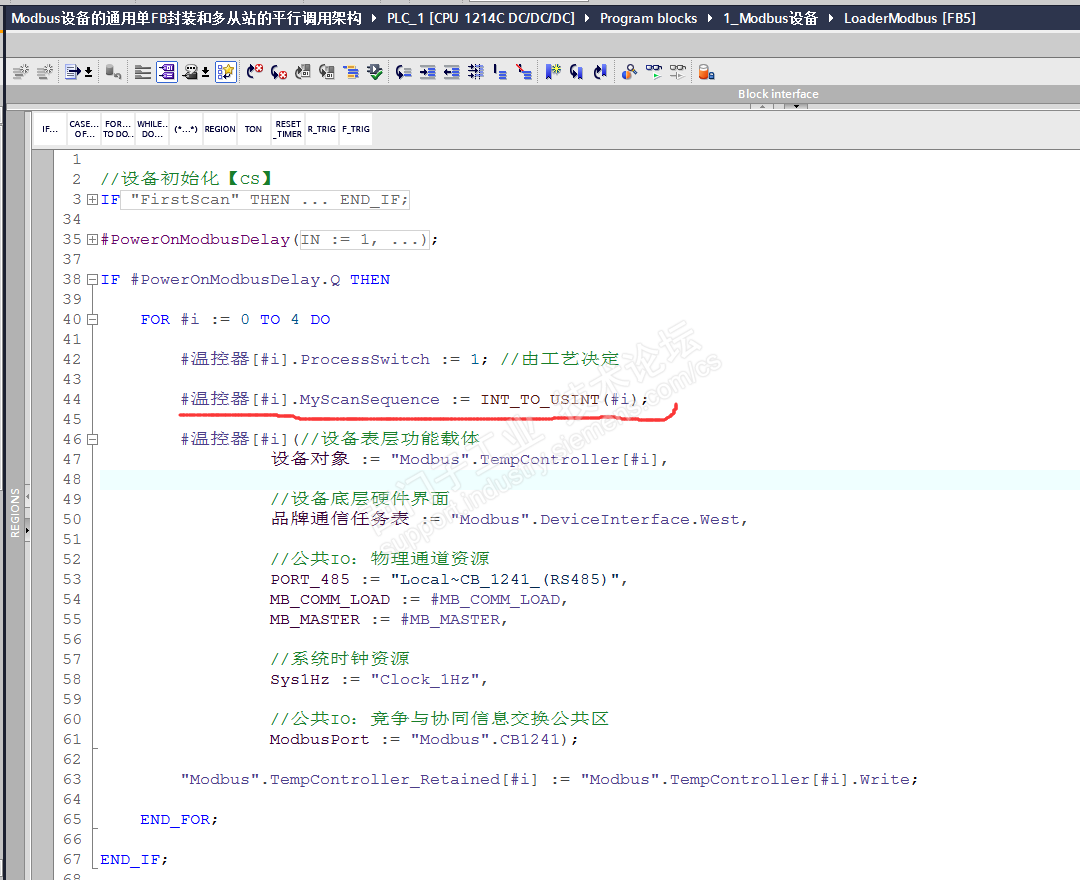1080x880 pixels.
Task: Click the lower arrow on the REGIONS panel edge
Action: (x=28, y=530)
